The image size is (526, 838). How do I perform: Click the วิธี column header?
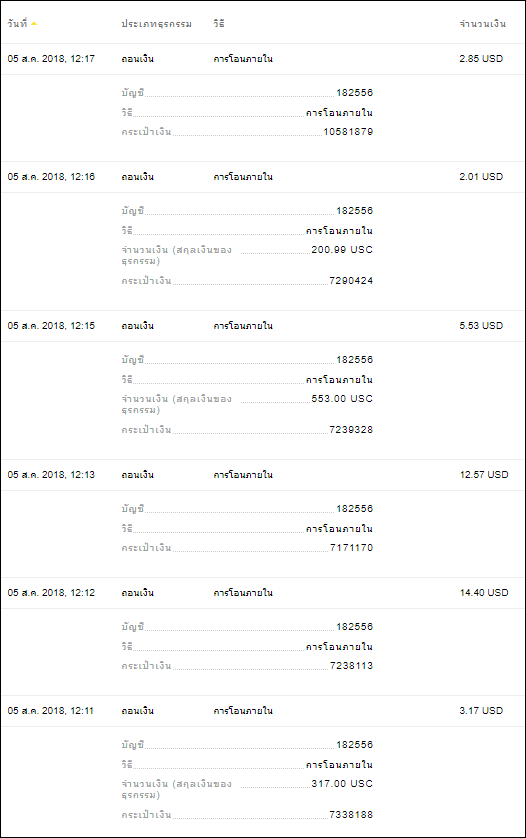219,23
